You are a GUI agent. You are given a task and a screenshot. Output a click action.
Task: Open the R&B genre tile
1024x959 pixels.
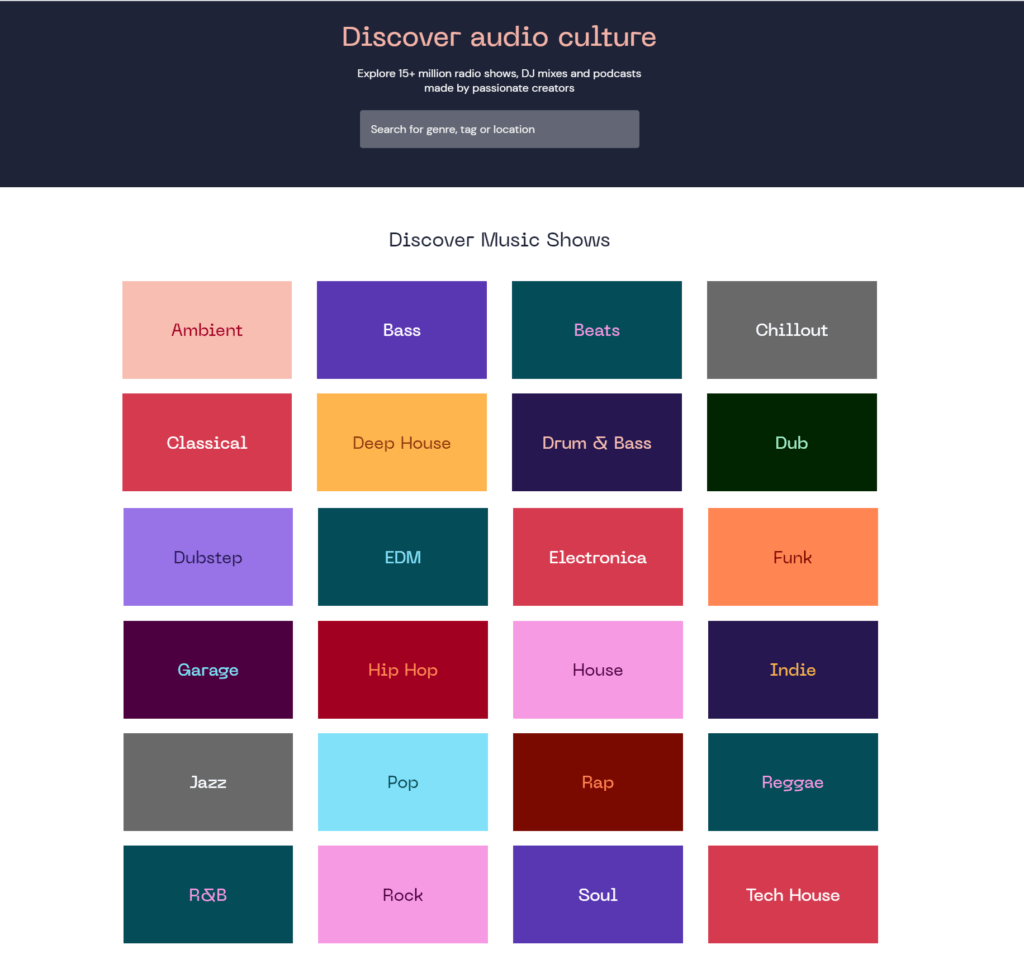(x=208, y=894)
